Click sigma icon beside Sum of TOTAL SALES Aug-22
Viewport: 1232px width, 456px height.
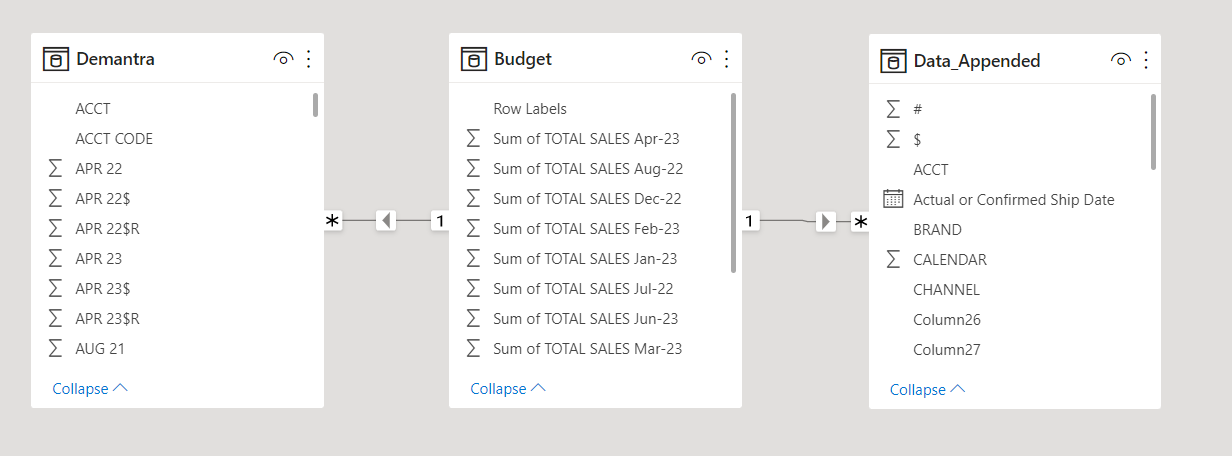(473, 168)
